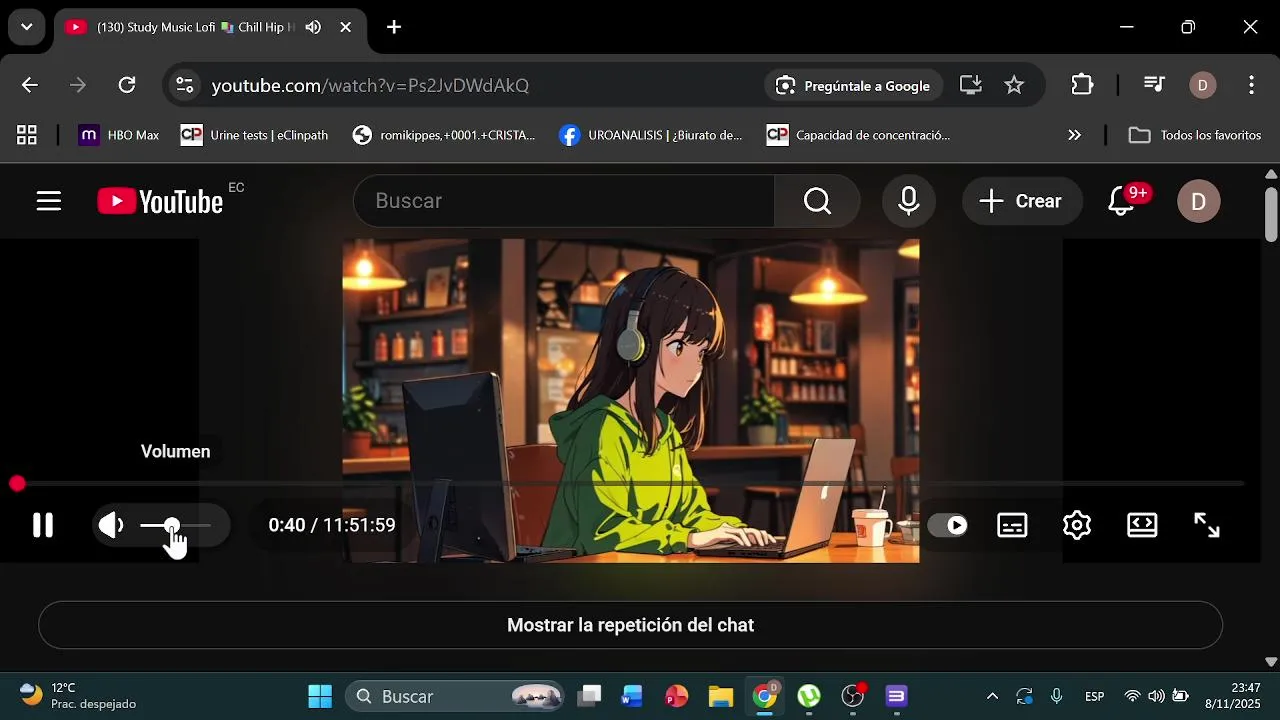
Task: Open the Chrome extensions puzzle icon
Action: pyautogui.click(x=1082, y=85)
